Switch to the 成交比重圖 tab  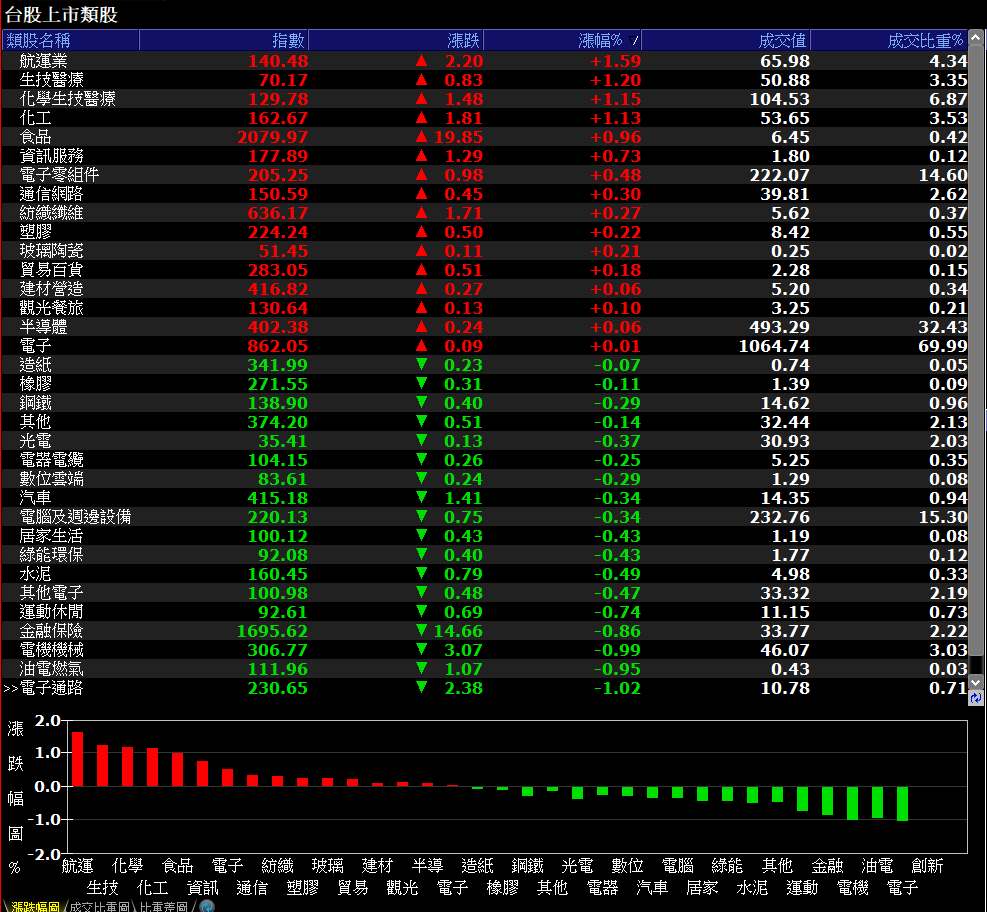99,906
